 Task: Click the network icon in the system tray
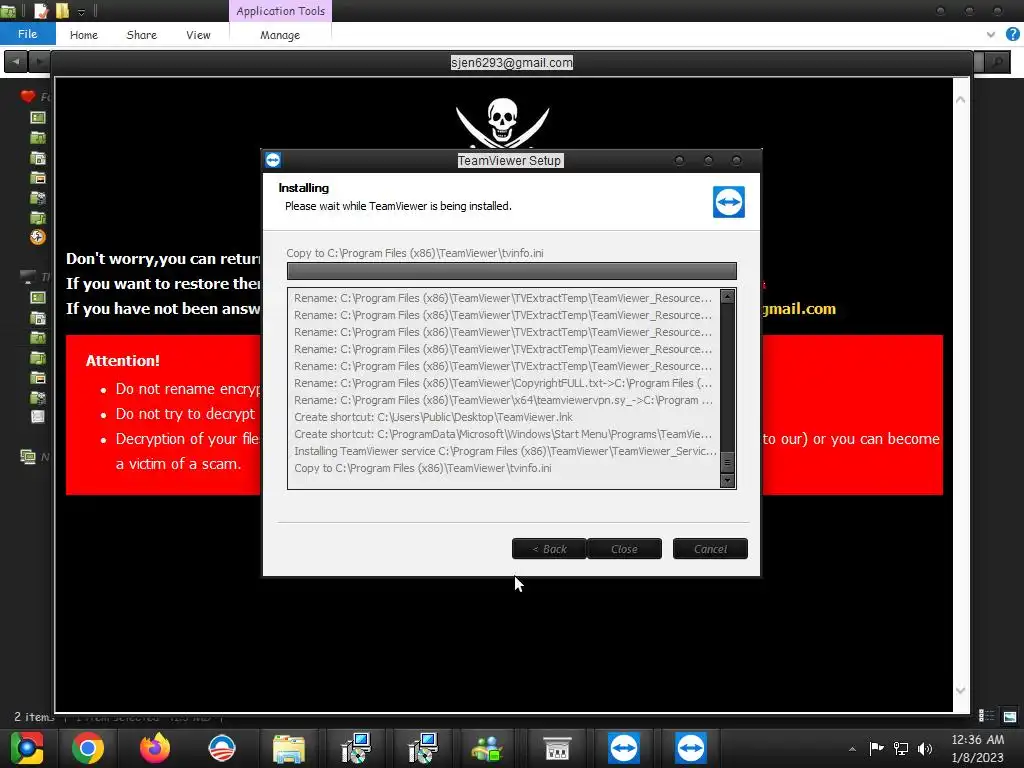coord(901,748)
